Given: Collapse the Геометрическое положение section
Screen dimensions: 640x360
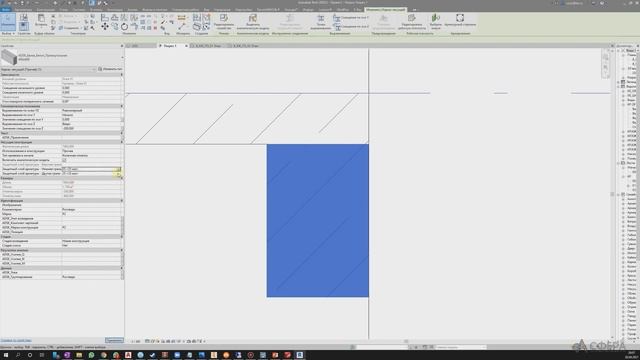Looking at the screenshot, I should (x=122, y=106).
